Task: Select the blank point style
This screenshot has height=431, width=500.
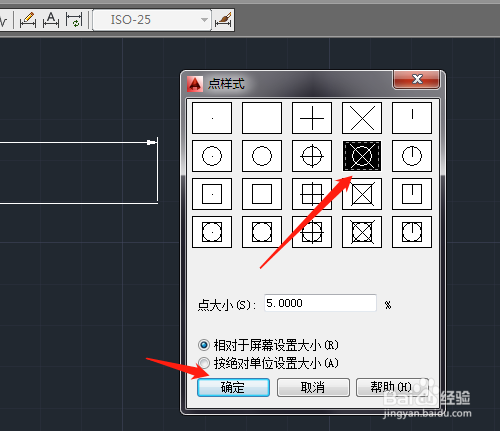Action: pos(262,118)
